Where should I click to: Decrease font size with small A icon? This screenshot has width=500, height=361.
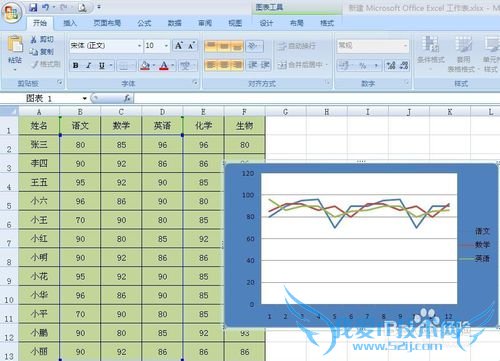click(x=192, y=46)
